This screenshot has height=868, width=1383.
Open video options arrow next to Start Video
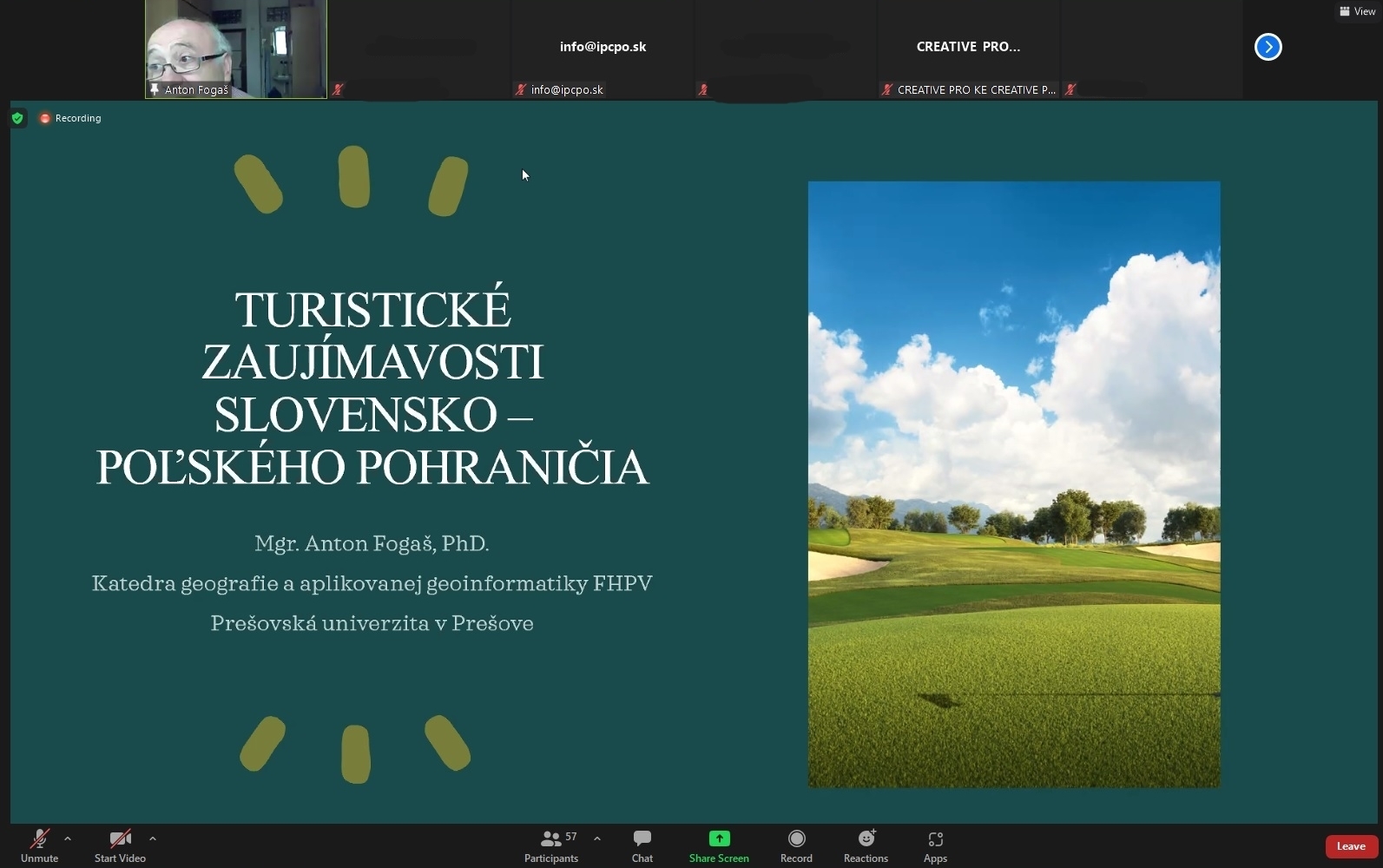click(153, 838)
